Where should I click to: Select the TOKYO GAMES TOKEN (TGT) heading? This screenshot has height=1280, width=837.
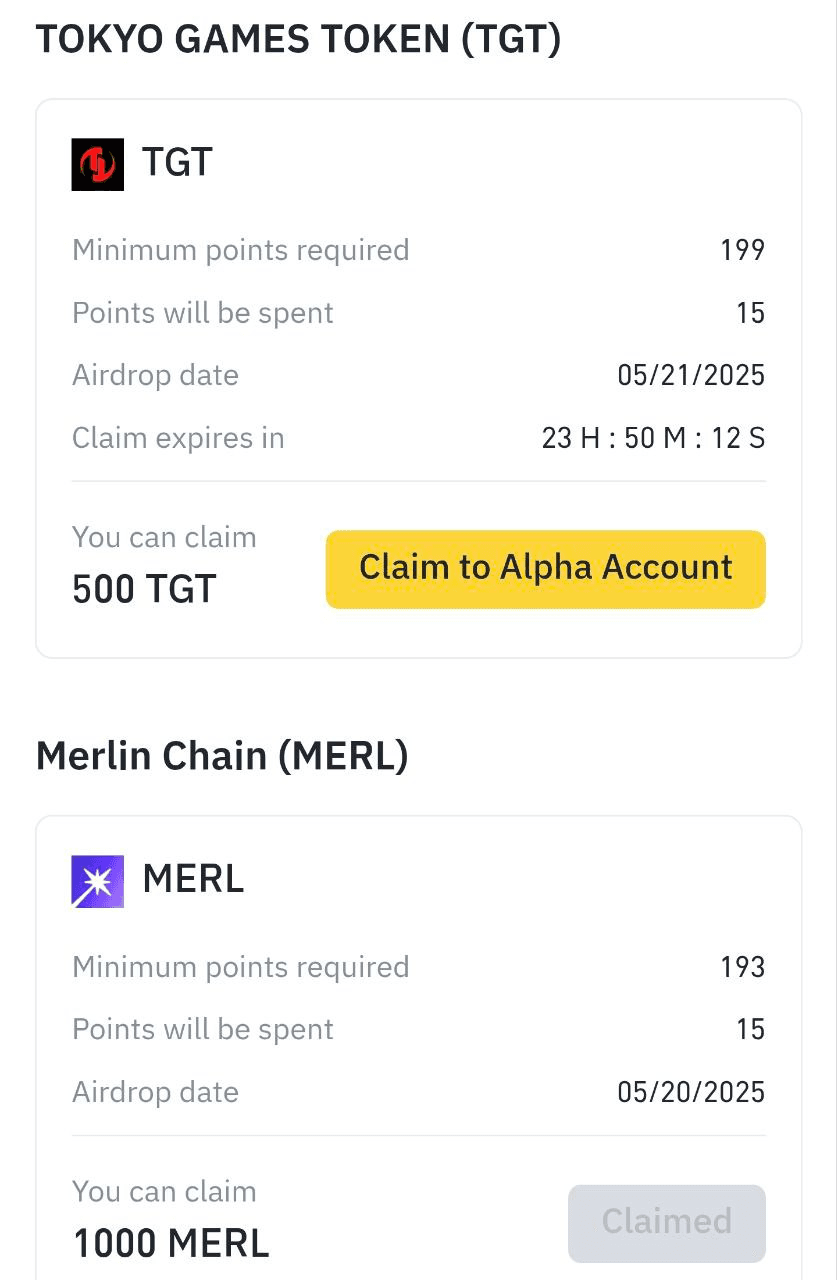click(x=298, y=39)
